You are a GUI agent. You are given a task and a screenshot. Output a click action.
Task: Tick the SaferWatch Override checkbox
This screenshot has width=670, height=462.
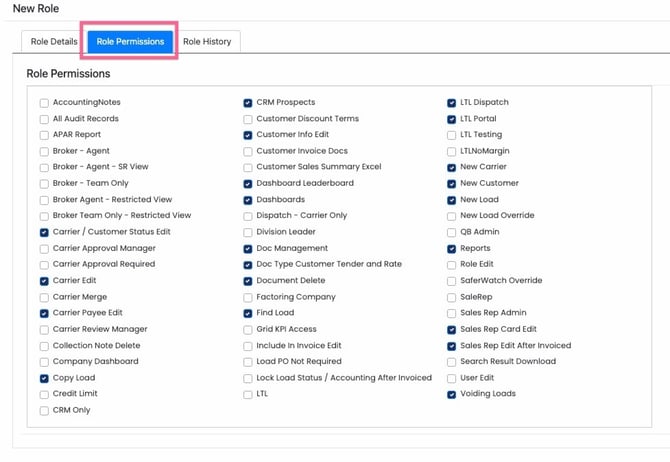[452, 281]
